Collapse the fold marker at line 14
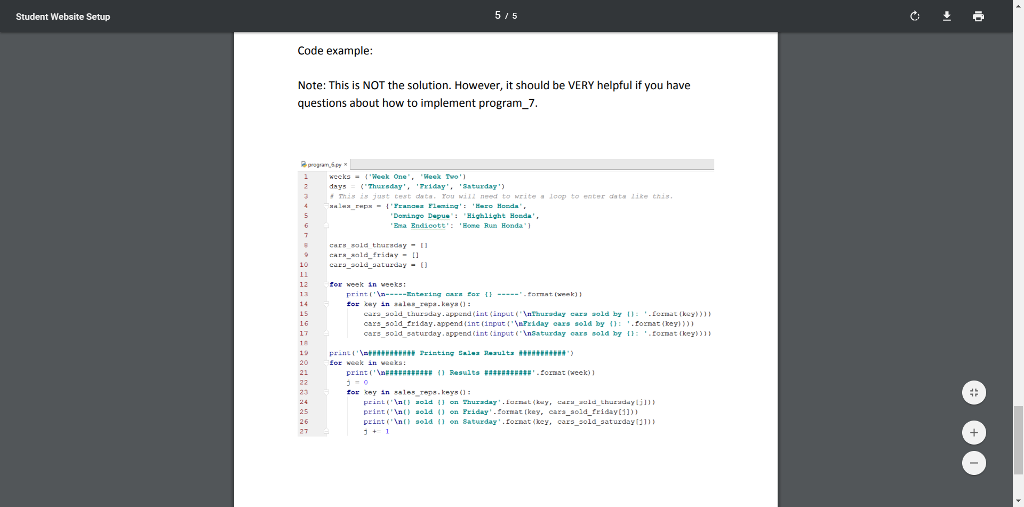This screenshot has width=1024, height=507. click(327, 304)
